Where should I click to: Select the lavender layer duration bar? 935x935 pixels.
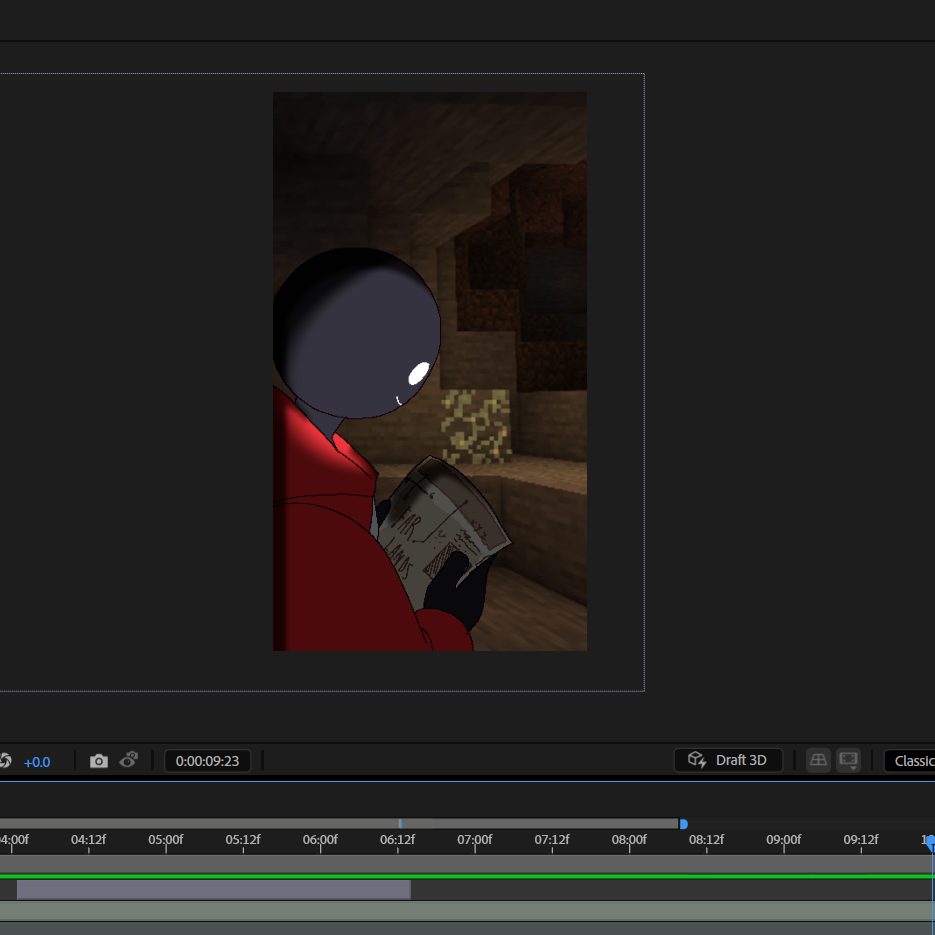pyautogui.click(x=213, y=890)
